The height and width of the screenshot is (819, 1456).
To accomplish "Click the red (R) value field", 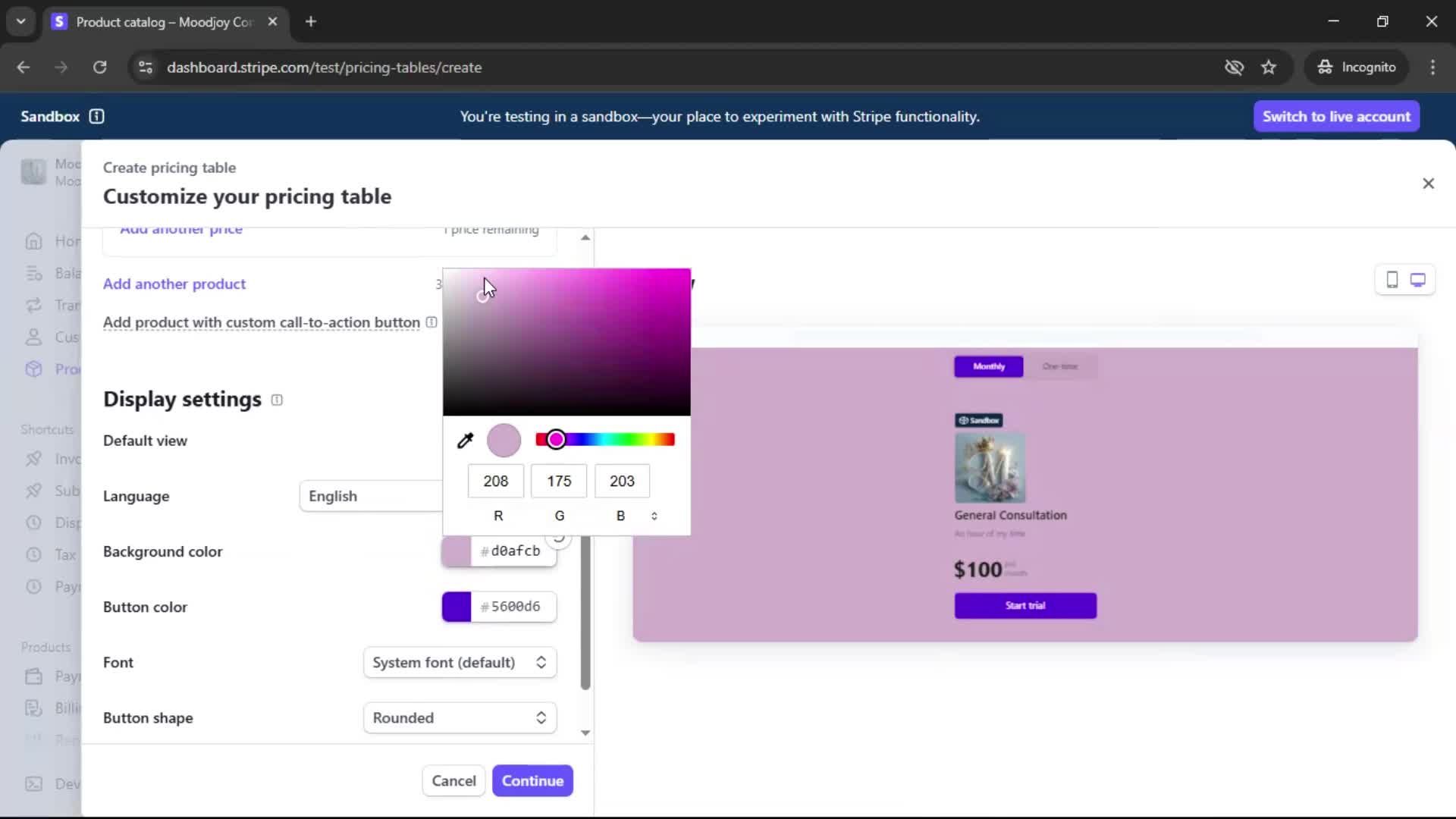I will point(495,481).
